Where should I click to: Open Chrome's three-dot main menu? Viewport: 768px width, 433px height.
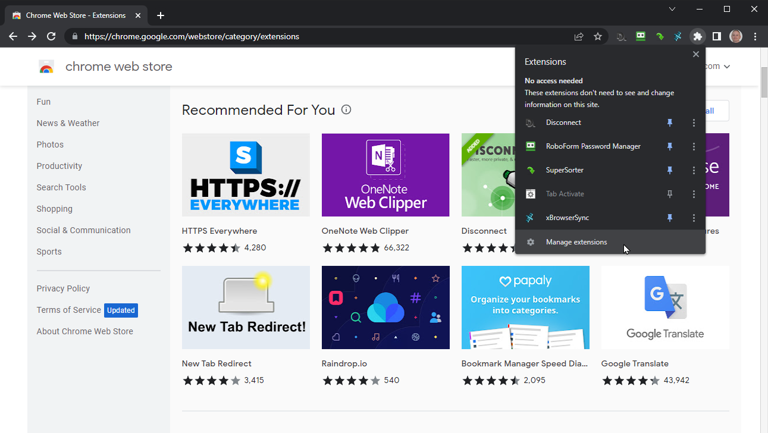point(755,36)
